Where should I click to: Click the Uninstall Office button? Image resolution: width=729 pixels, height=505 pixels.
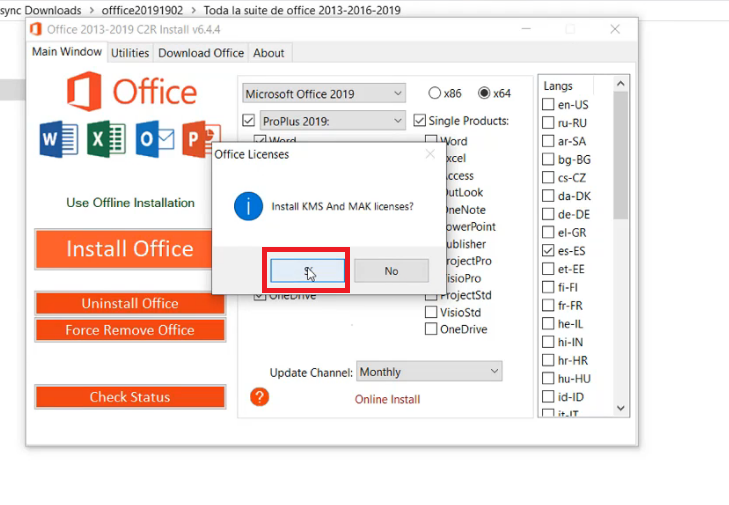tap(130, 303)
